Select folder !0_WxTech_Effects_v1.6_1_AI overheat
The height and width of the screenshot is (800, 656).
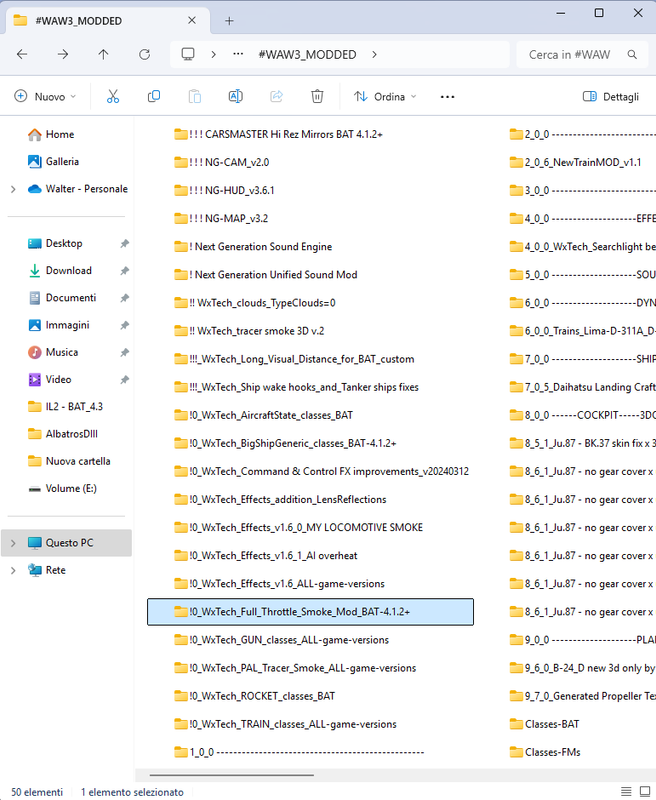pos(265,556)
